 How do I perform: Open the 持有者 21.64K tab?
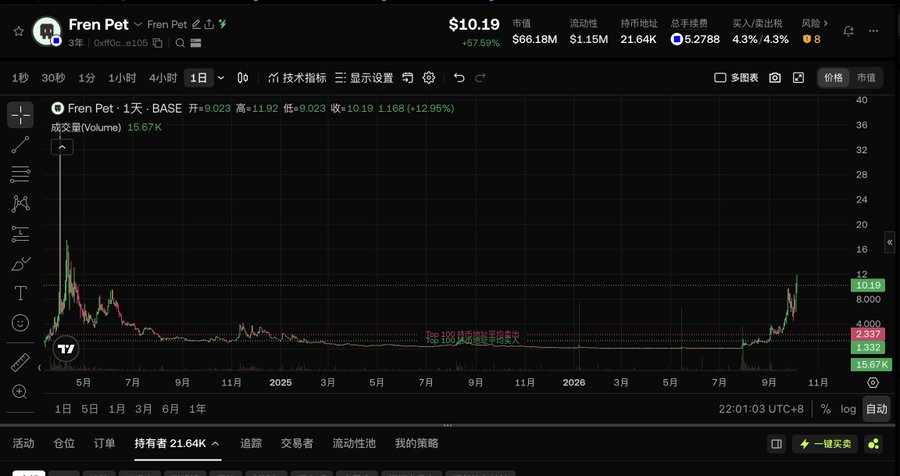[177, 443]
